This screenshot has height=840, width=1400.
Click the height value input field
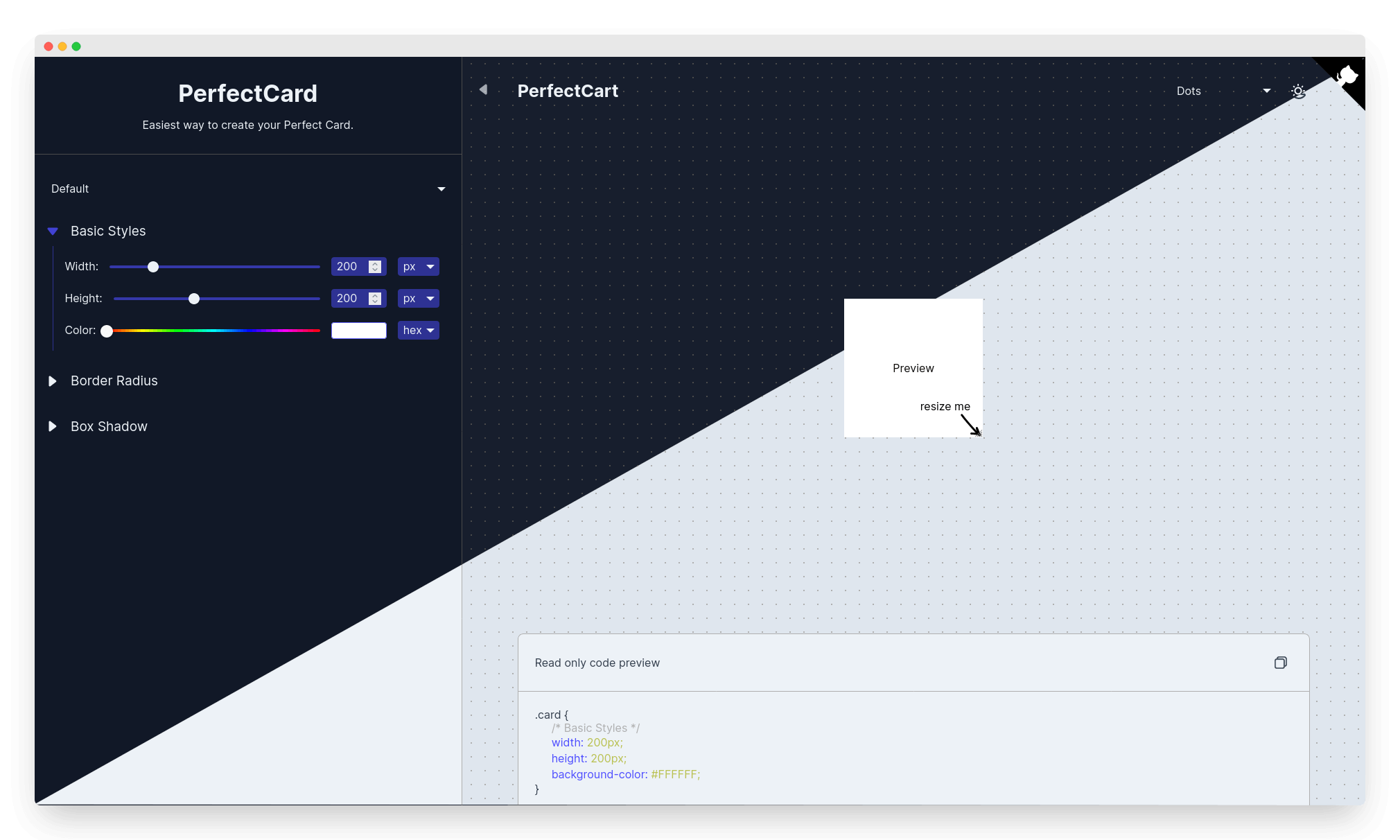click(x=349, y=299)
